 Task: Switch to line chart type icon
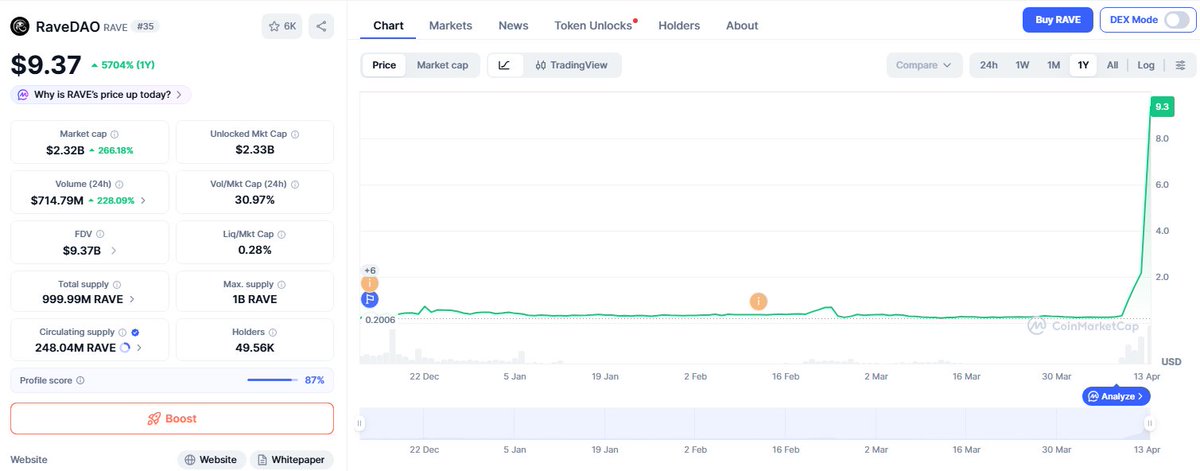pyautogui.click(x=504, y=65)
